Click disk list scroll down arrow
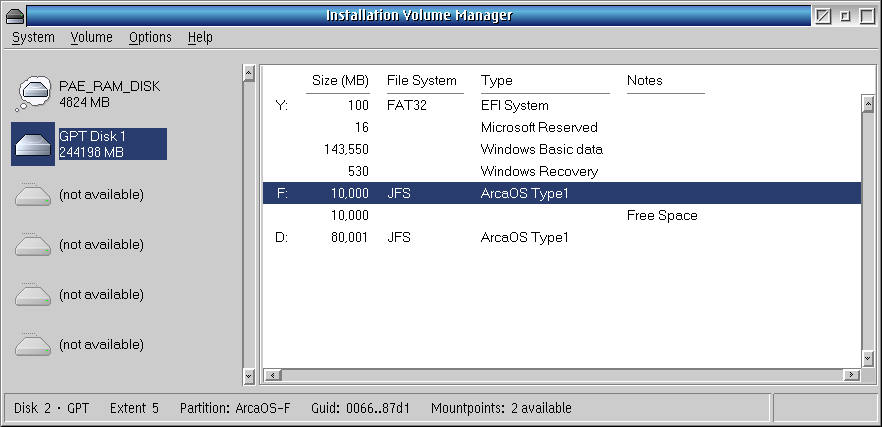The width and height of the screenshot is (882, 427). click(249, 375)
